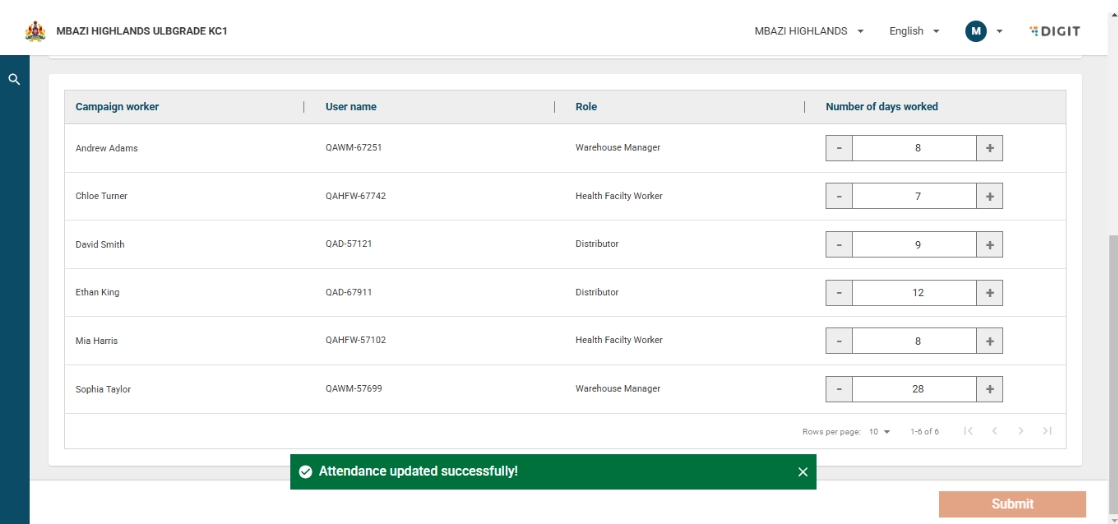Jump to first page of table
Image resolution: width=1118 pixels, height=524 pixels.
coord(968,431)
